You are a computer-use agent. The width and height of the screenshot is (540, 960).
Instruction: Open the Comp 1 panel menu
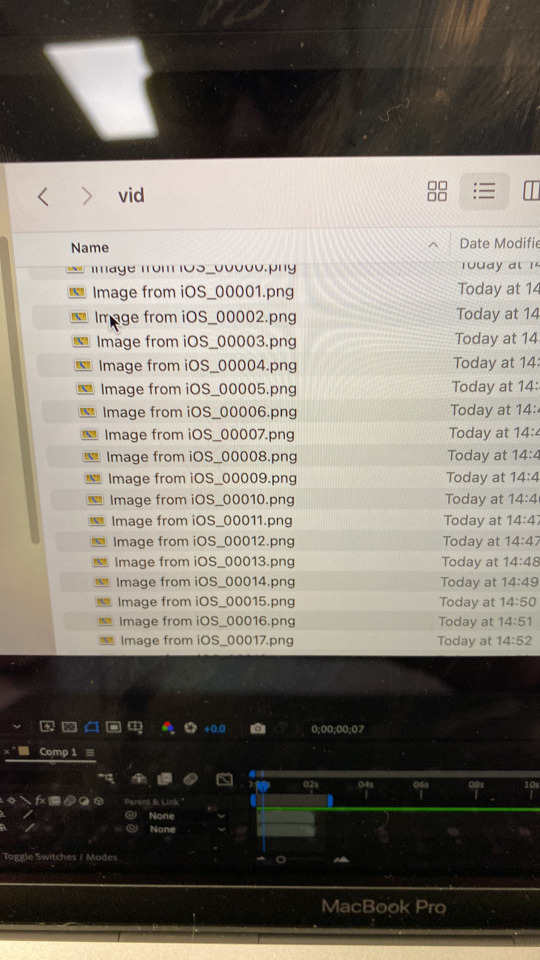tap(90, 752)
